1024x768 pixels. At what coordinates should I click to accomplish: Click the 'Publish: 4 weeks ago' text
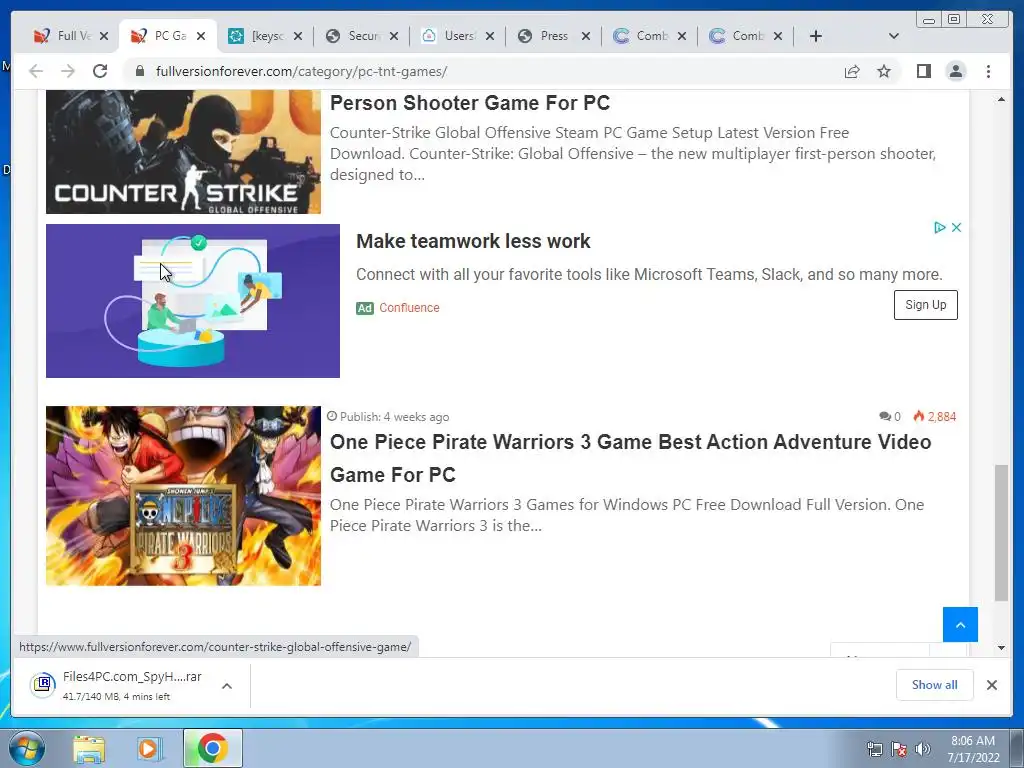[x=394, y=417]
